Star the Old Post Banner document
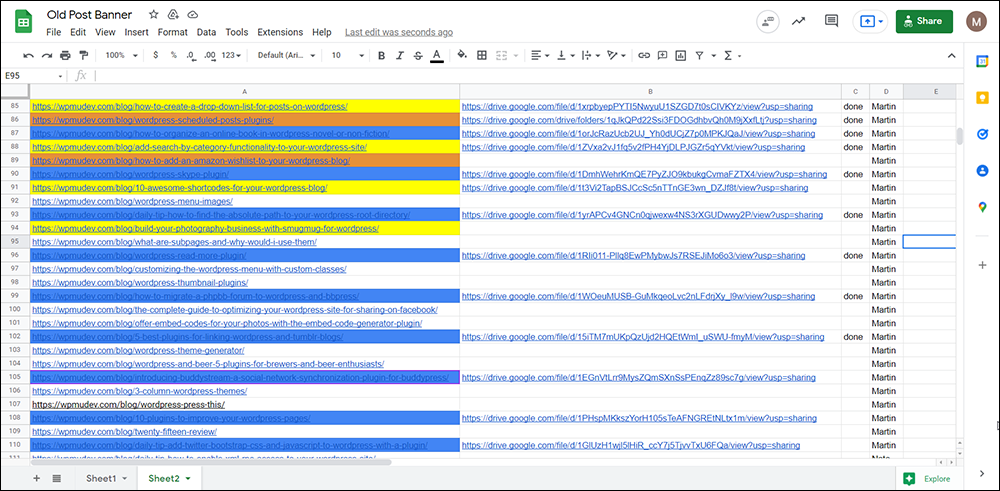 click(x=154, y=15)
